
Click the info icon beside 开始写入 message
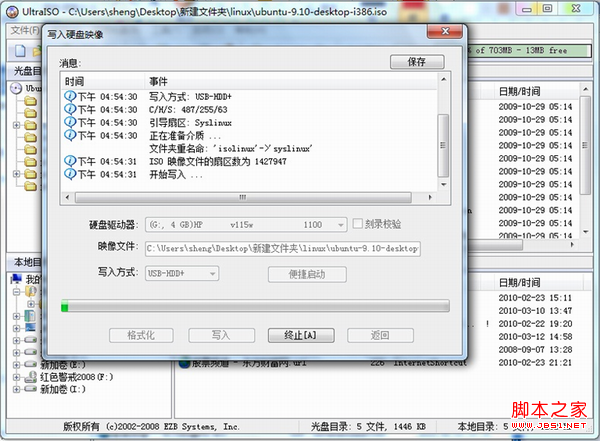(x=70, y=174)
